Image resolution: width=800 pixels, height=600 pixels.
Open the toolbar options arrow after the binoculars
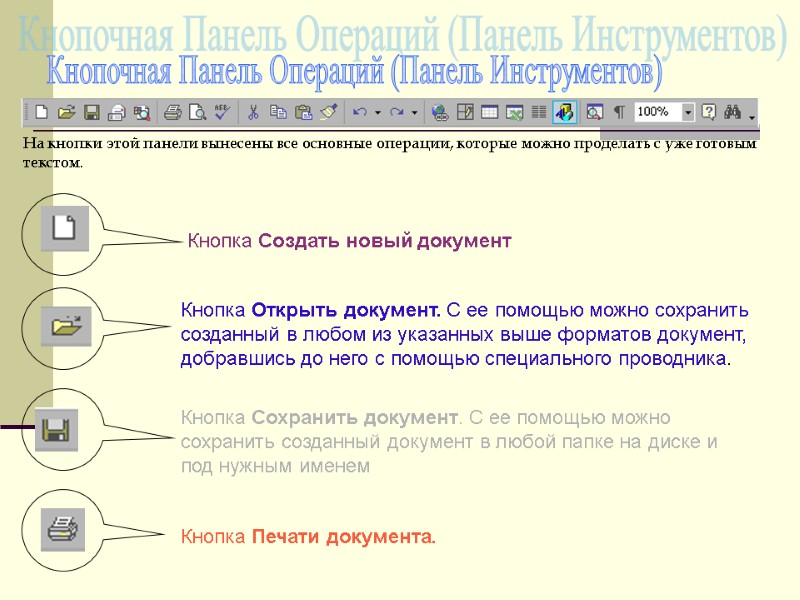[x=752, y=117]
